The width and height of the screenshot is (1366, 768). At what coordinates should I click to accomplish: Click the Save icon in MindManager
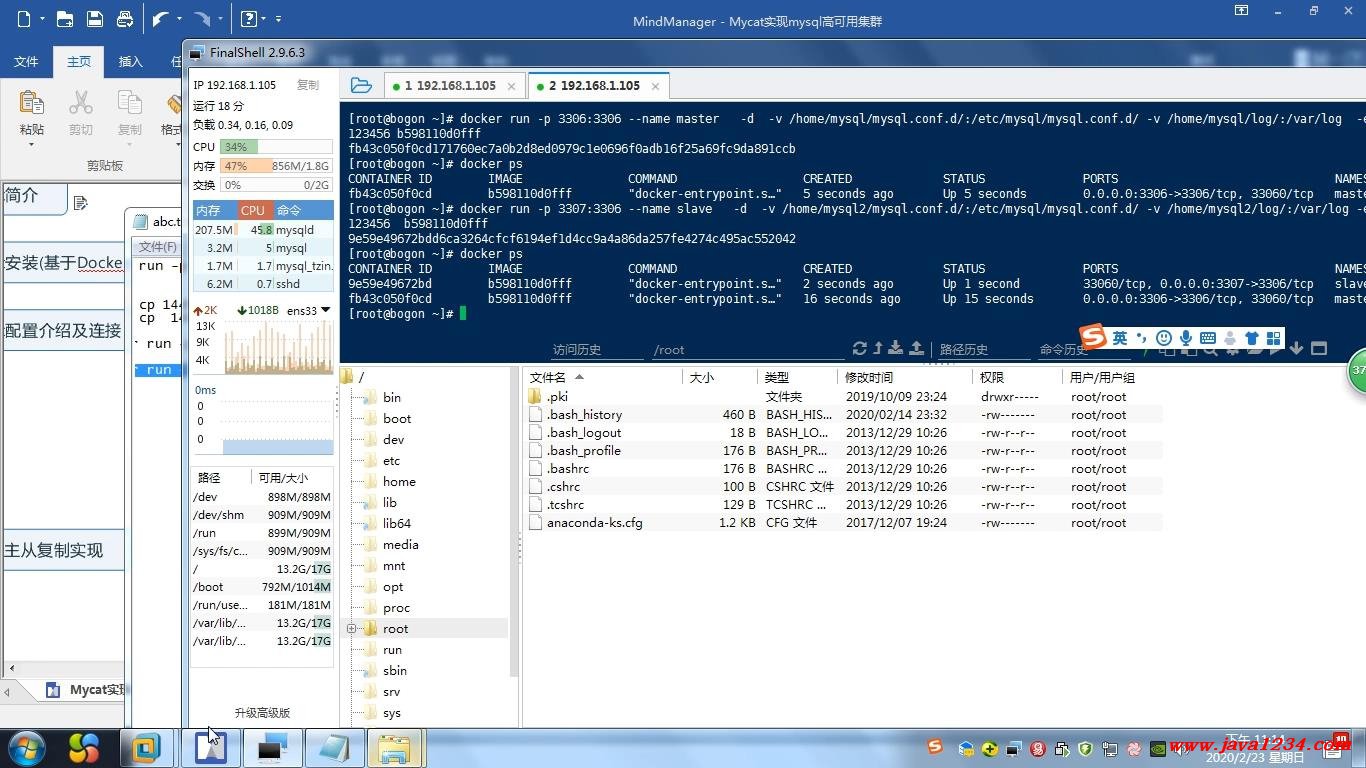click(94, 19)
